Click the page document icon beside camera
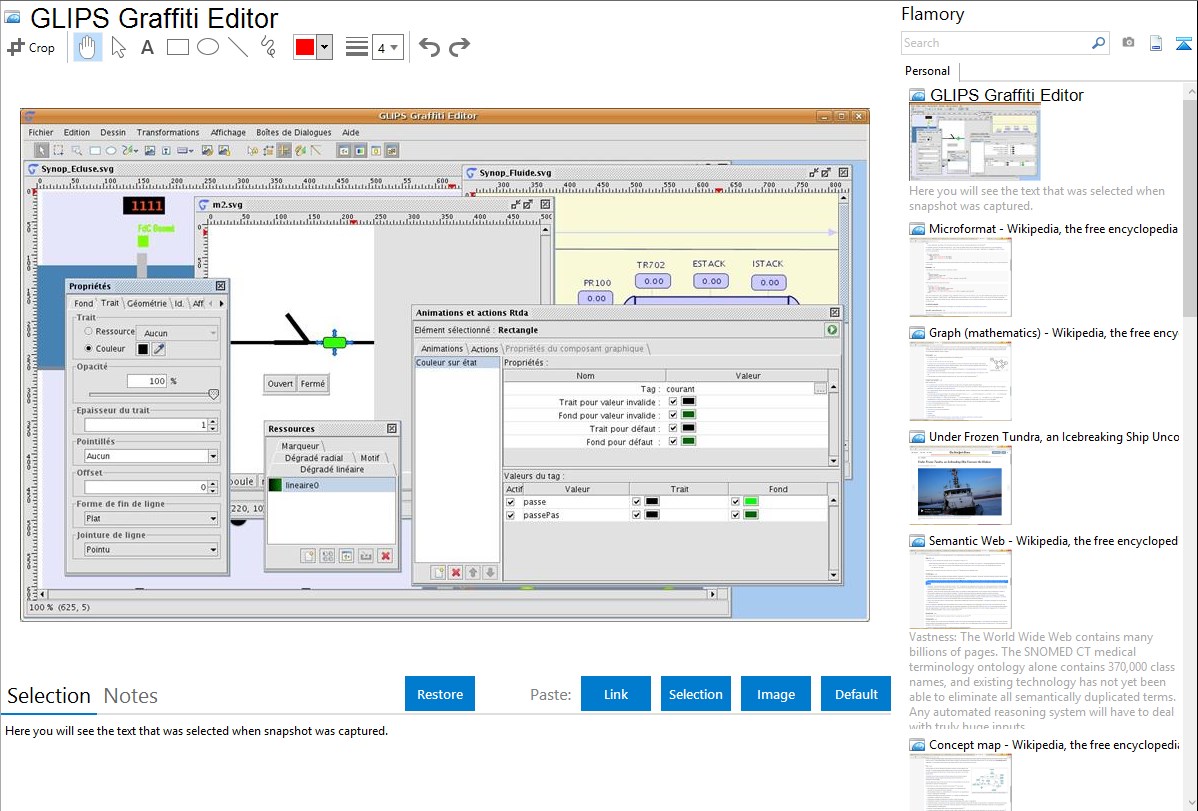This screenshot has width=1198, height=811. coord(1156,43)
